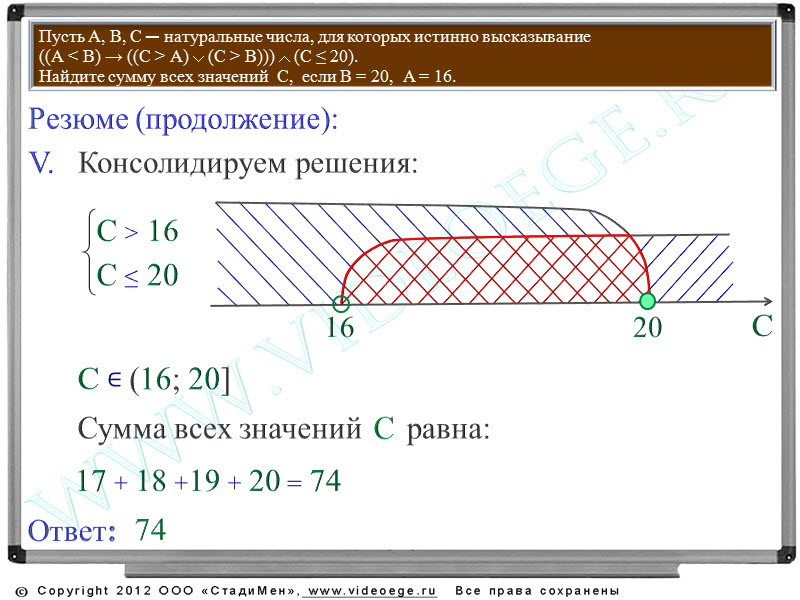The width and height of the screenshot is (800, 600).
Task: Click the text 'Все права сохранены'
Action: coord(537,591)
